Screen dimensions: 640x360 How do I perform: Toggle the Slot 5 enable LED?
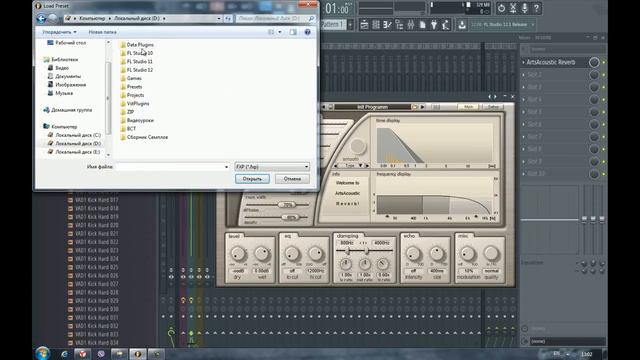coord(604,112)
